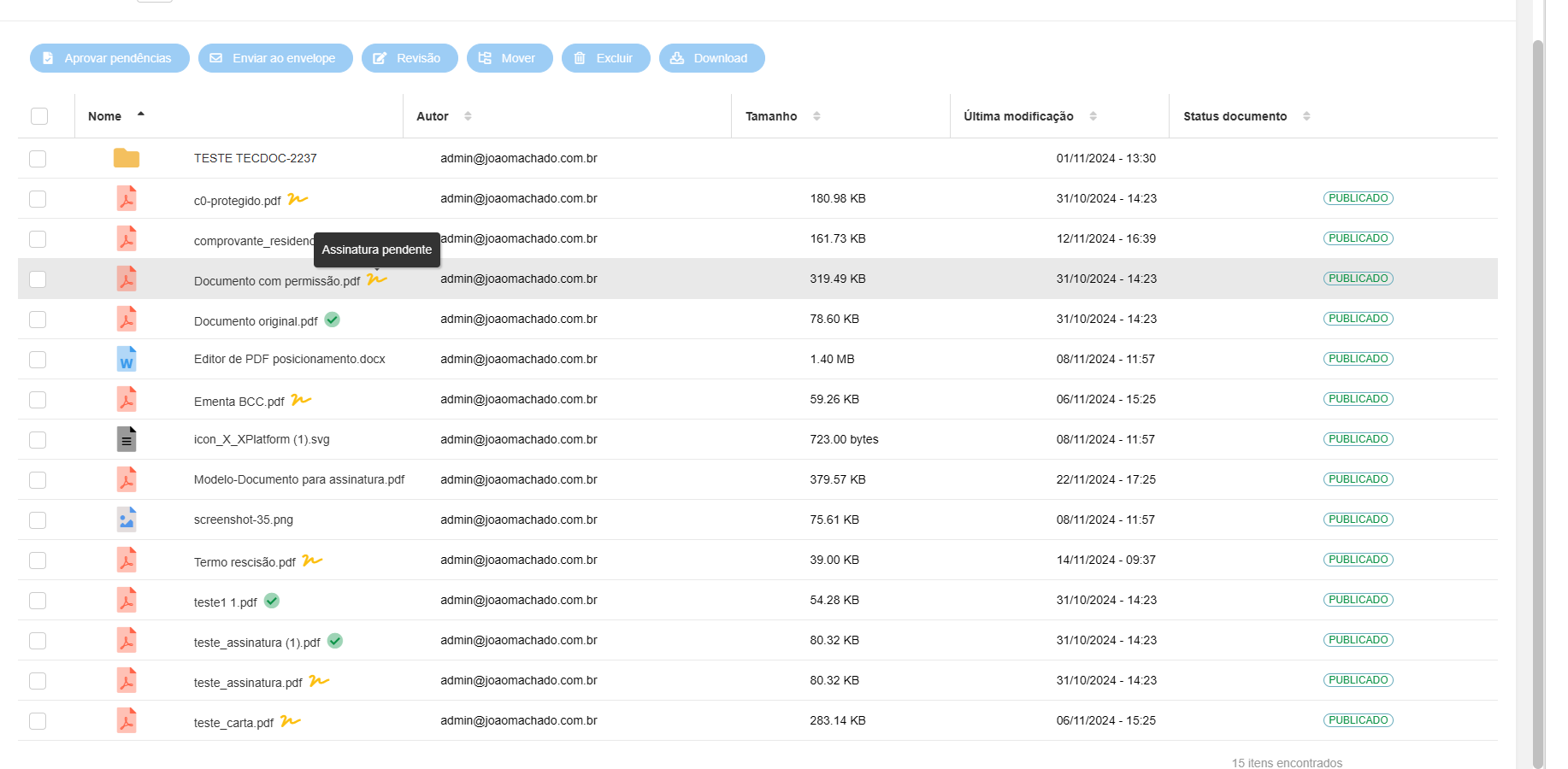Click the PDF icon for Termo rescisão.pdf
Viewport: 1568px width, 769px height.
[x=127, y=560]
